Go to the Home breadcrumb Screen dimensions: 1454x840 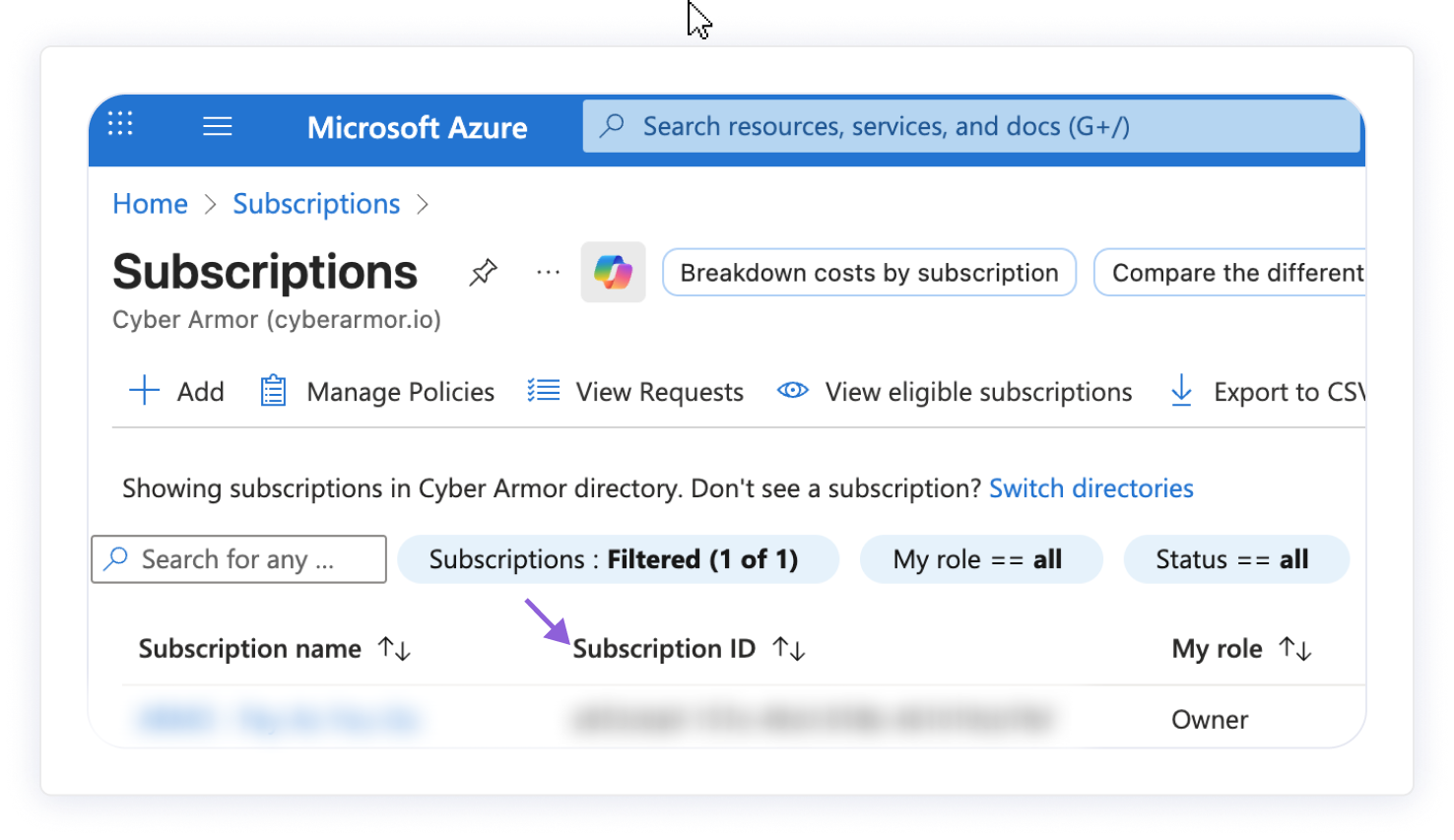click(150, 204)
